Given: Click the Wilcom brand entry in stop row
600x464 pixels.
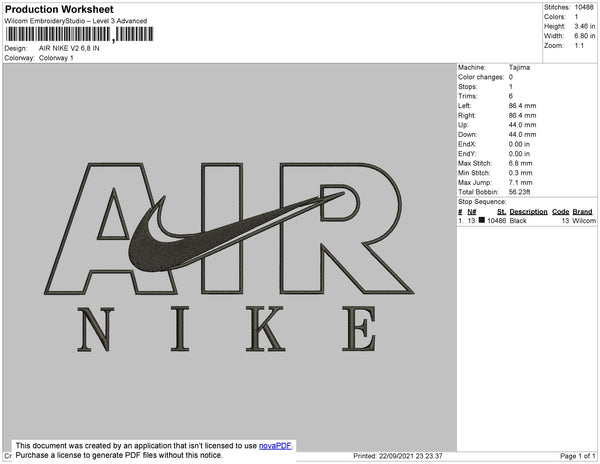Looking at the screenshot, I should point(584,221).
